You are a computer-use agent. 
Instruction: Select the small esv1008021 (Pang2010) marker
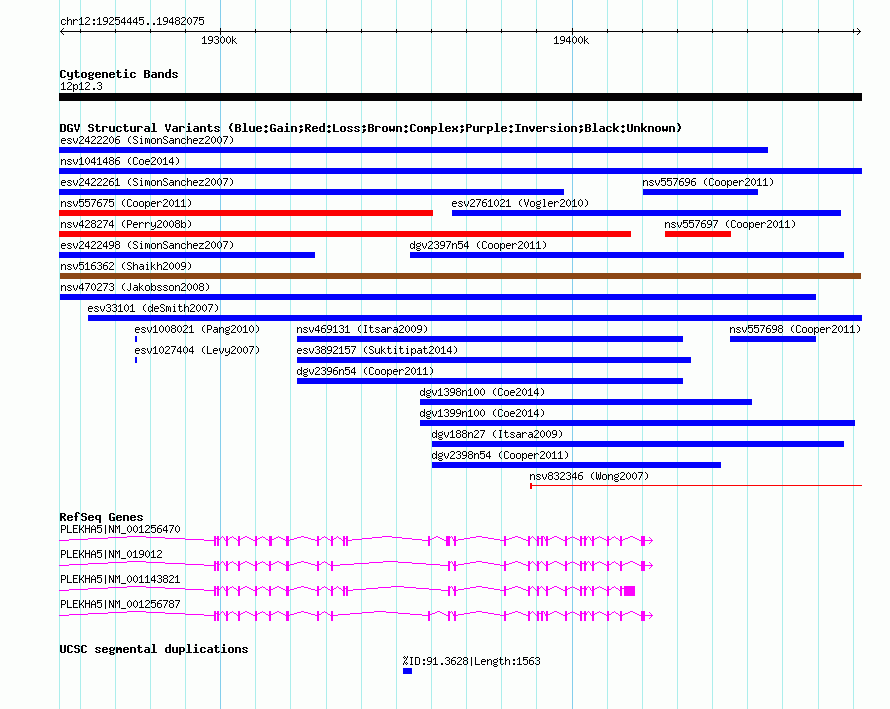pyautogui.click(x=136, y=339)
